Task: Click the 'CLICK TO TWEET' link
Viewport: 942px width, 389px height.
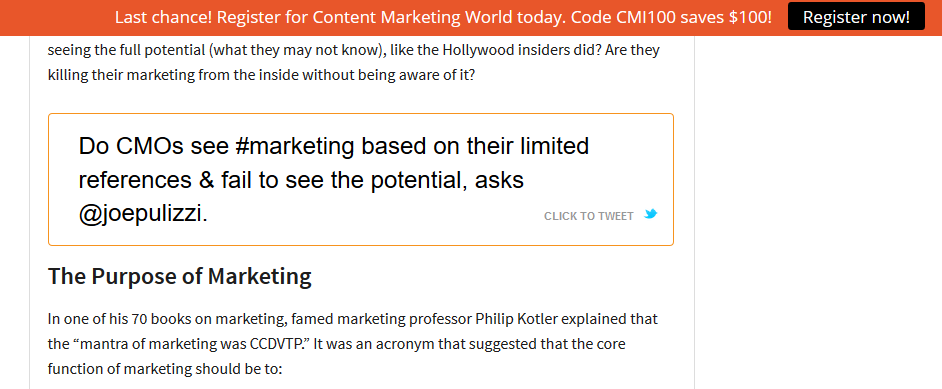Action: pyautogui.click(x=589, y=216)
